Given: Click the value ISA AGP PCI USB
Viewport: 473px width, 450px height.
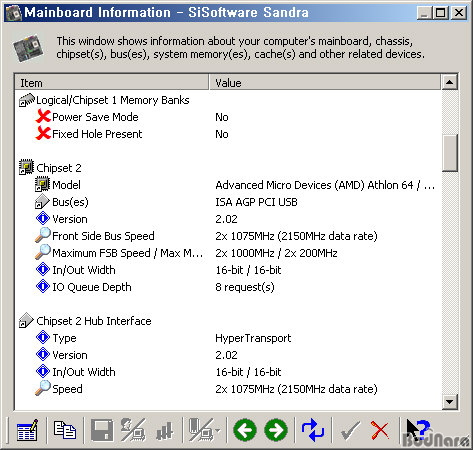Looking at the screenshot, I should [256, 202].
